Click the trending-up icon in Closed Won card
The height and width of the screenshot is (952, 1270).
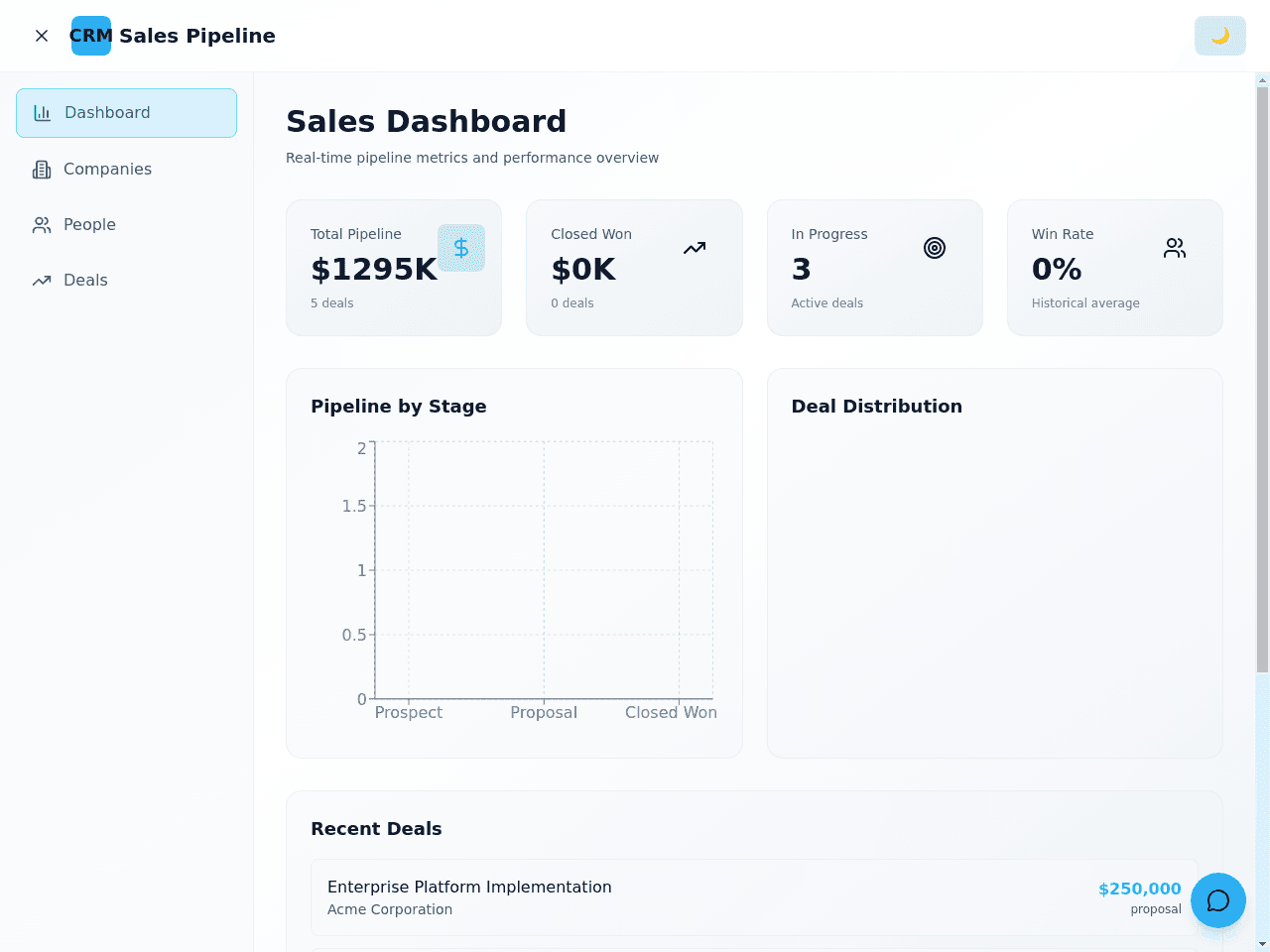tap(695, 248)
